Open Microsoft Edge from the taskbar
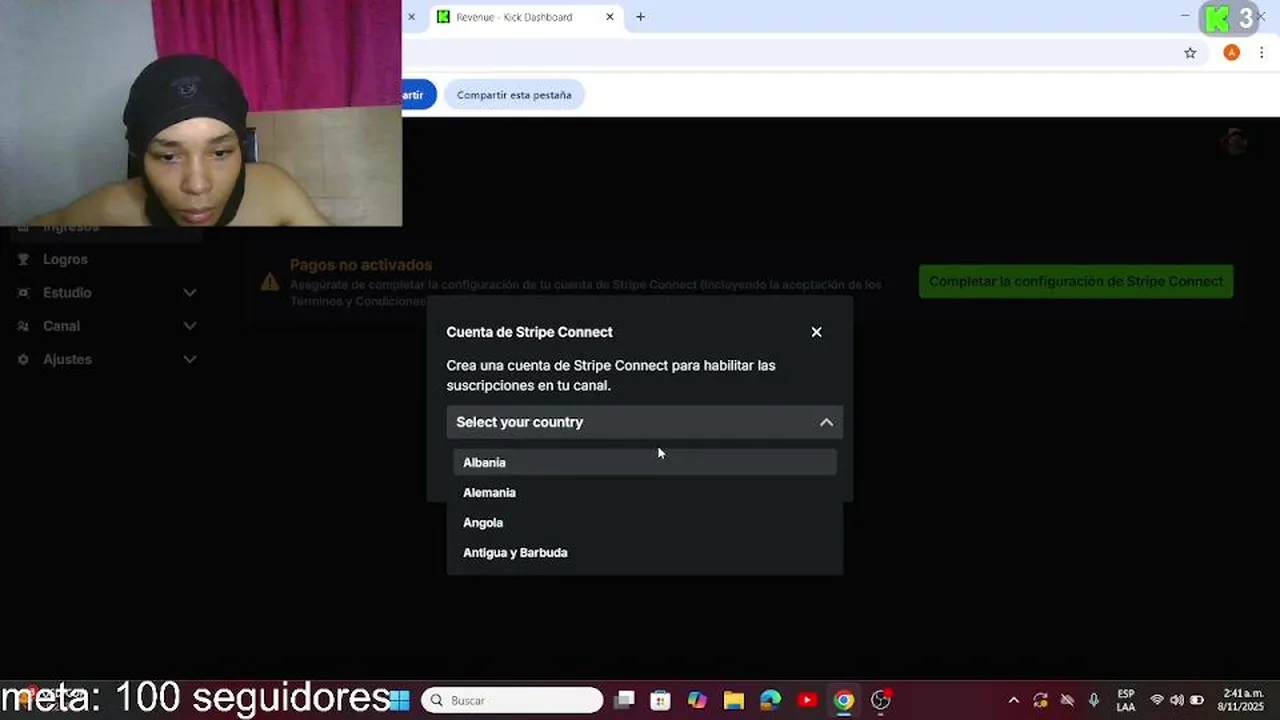The image size is (1280, 720). tap(770, 700)
